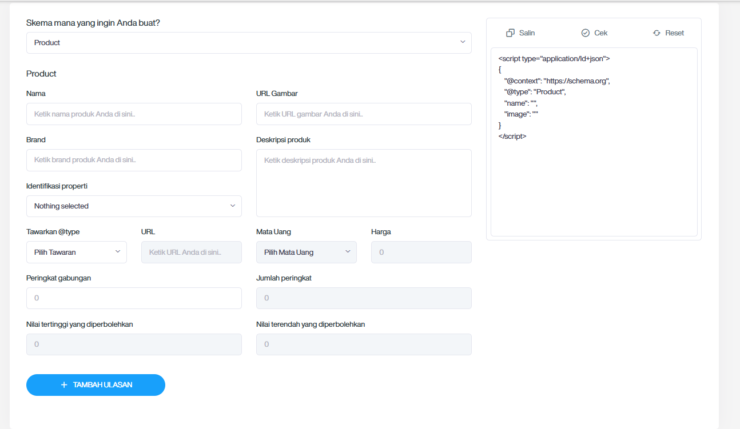Open the Pilih Mata Uang dropdown
Screen dimensions: 740x429
click(x=306, y=252)
